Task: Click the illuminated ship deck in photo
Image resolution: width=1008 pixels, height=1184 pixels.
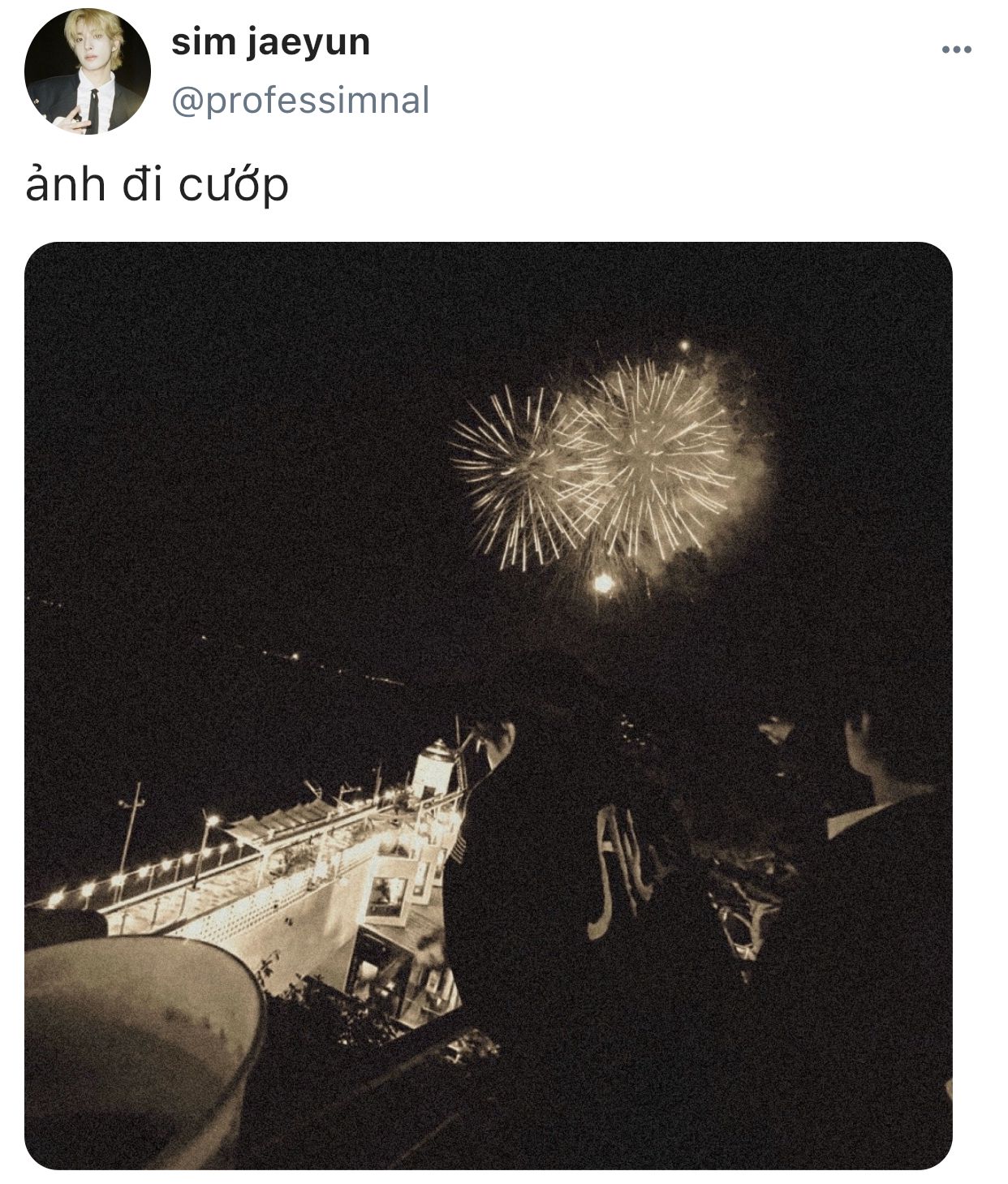Action: (243, 860)
